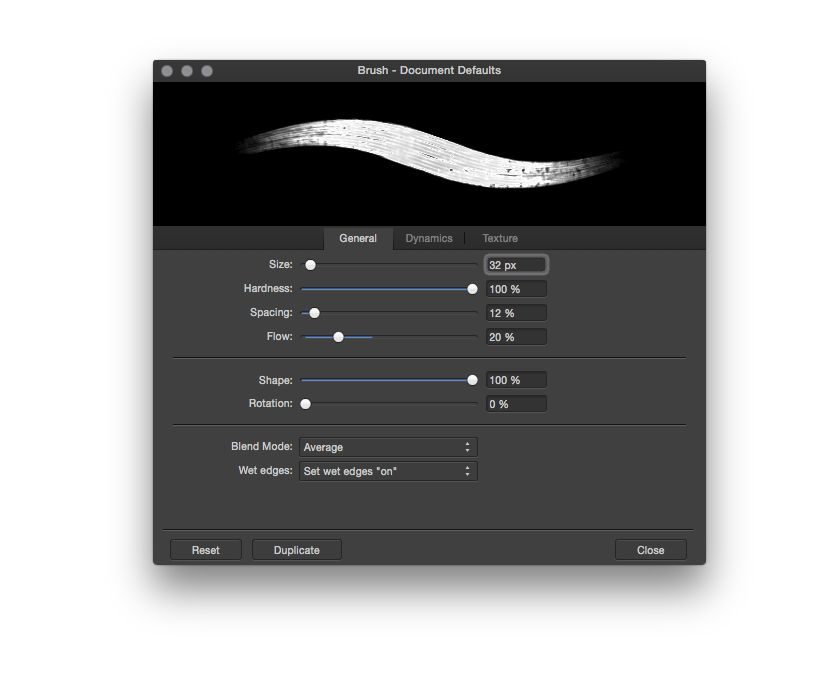This screenshot has width=840, height=680.
Task: Open the Blend Mode dropdown
Action: click(388, 447)
